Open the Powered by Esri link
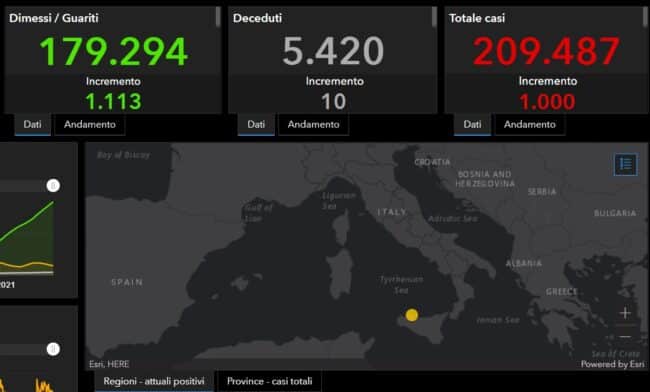The height and width of the screenshot is (392, 650). pos(613,364)
